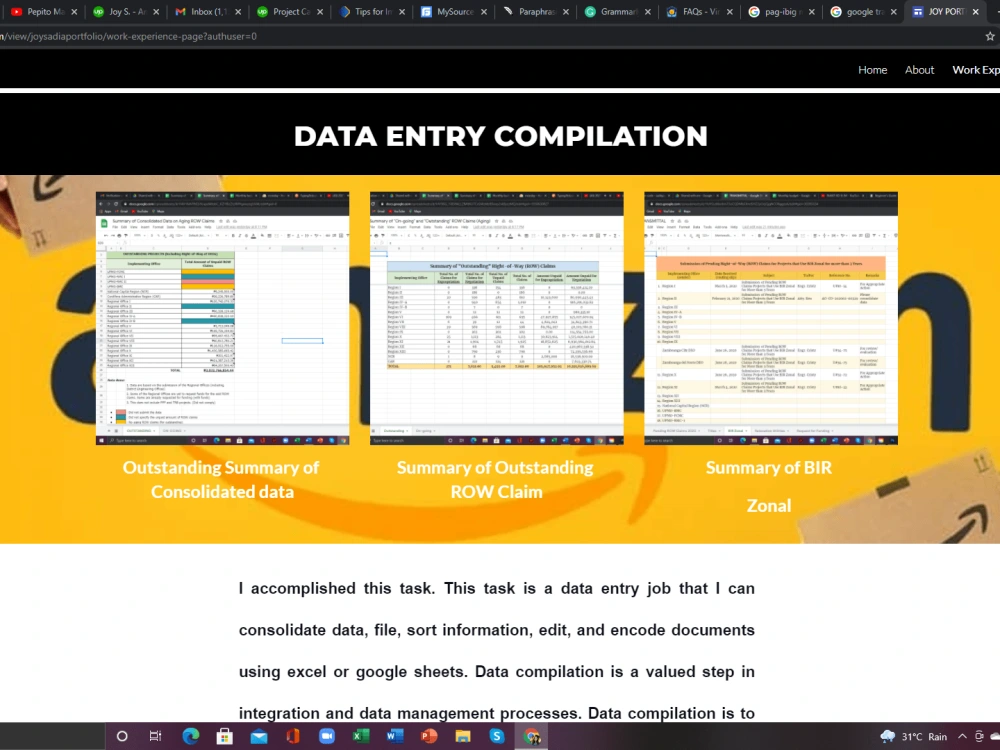
Task: Close the MySource tab
Action: click(x=483, y=11)
